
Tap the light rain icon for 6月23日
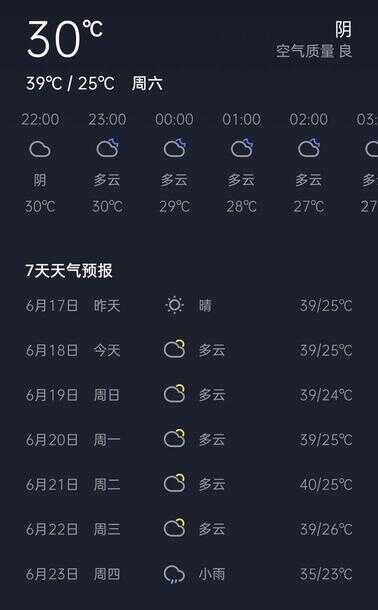[x=174, y=574]
